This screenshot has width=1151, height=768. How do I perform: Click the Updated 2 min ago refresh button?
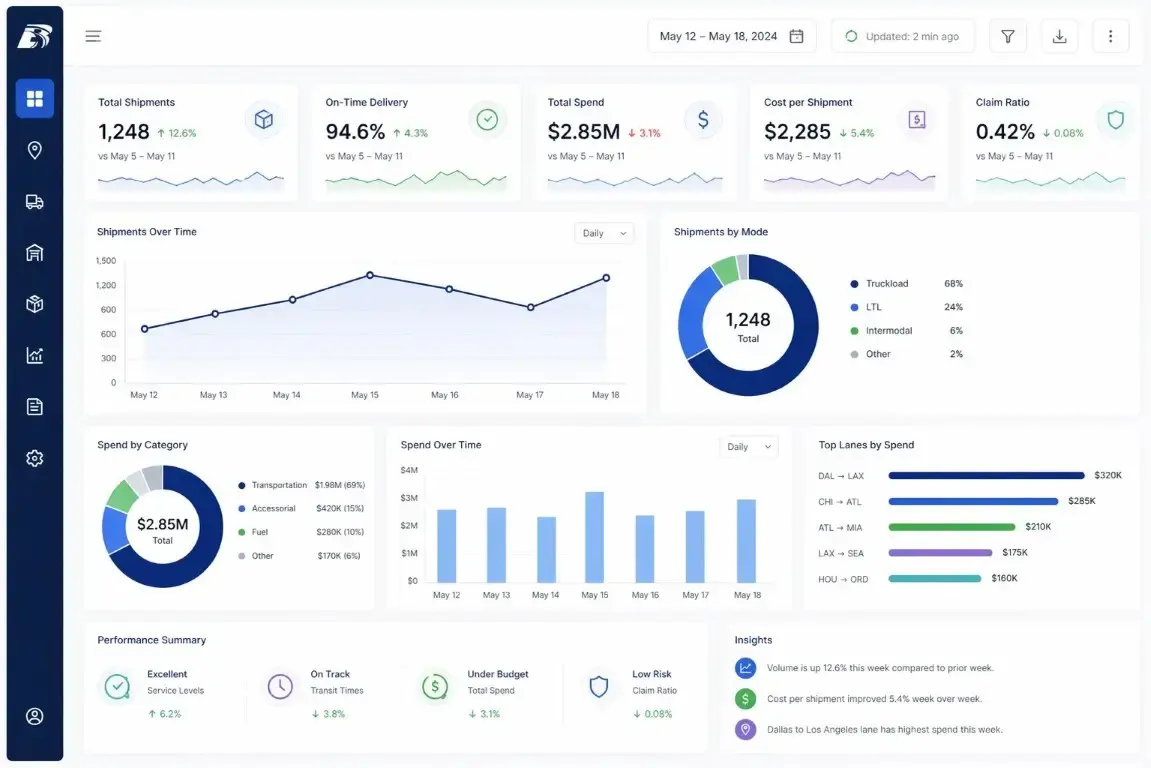[902, 37]
